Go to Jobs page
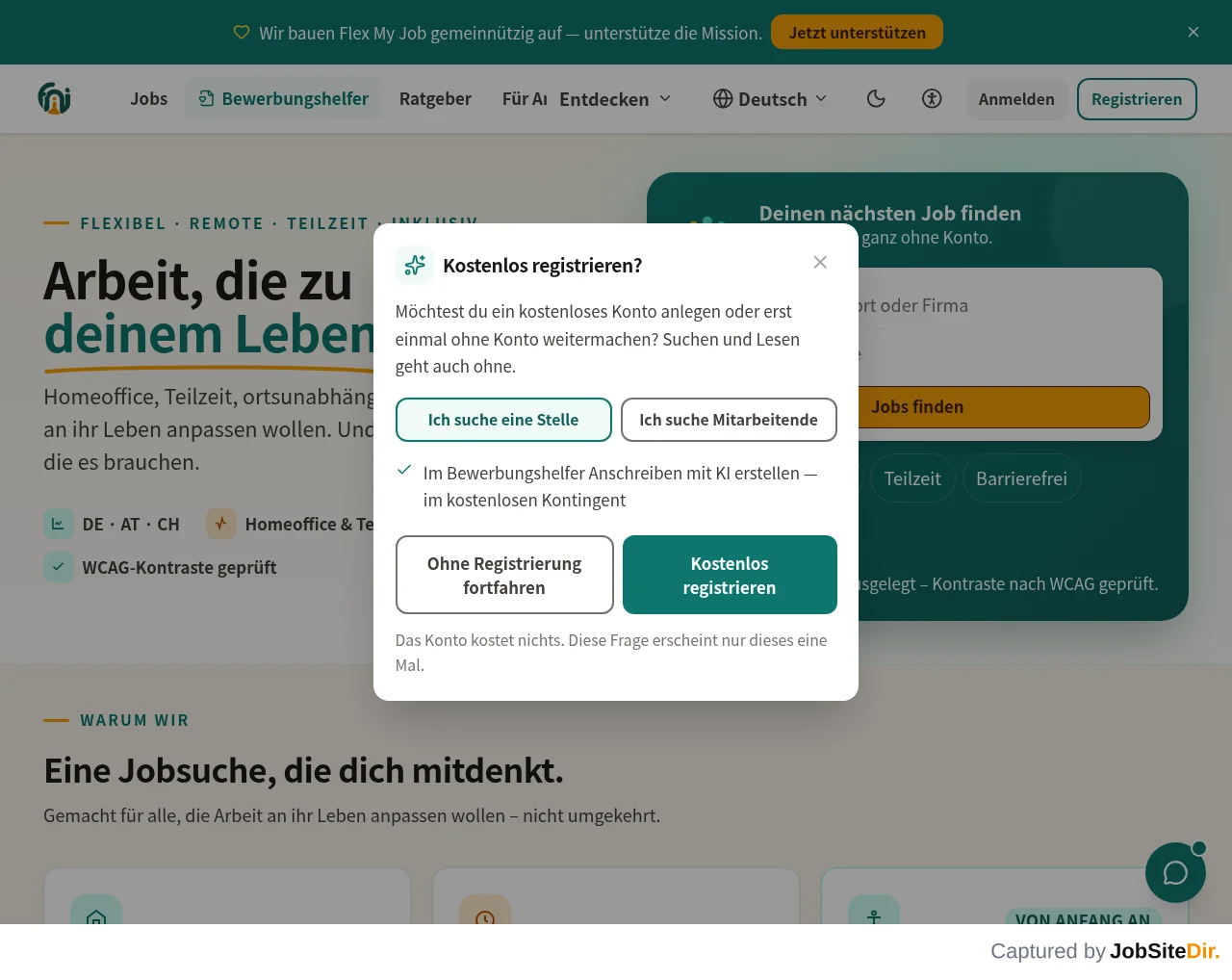The width and height of the screenshot is (1232, 980). tap(149, 99)
